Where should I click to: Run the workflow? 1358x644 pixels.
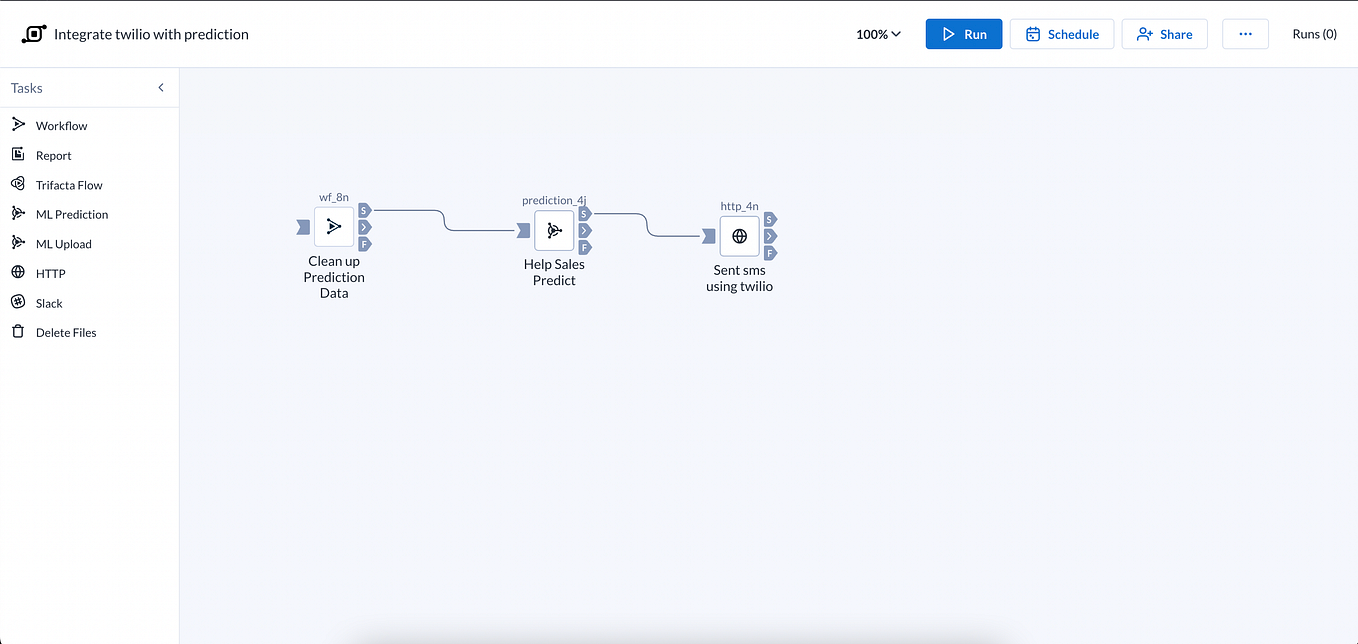(x=963, y=33)
